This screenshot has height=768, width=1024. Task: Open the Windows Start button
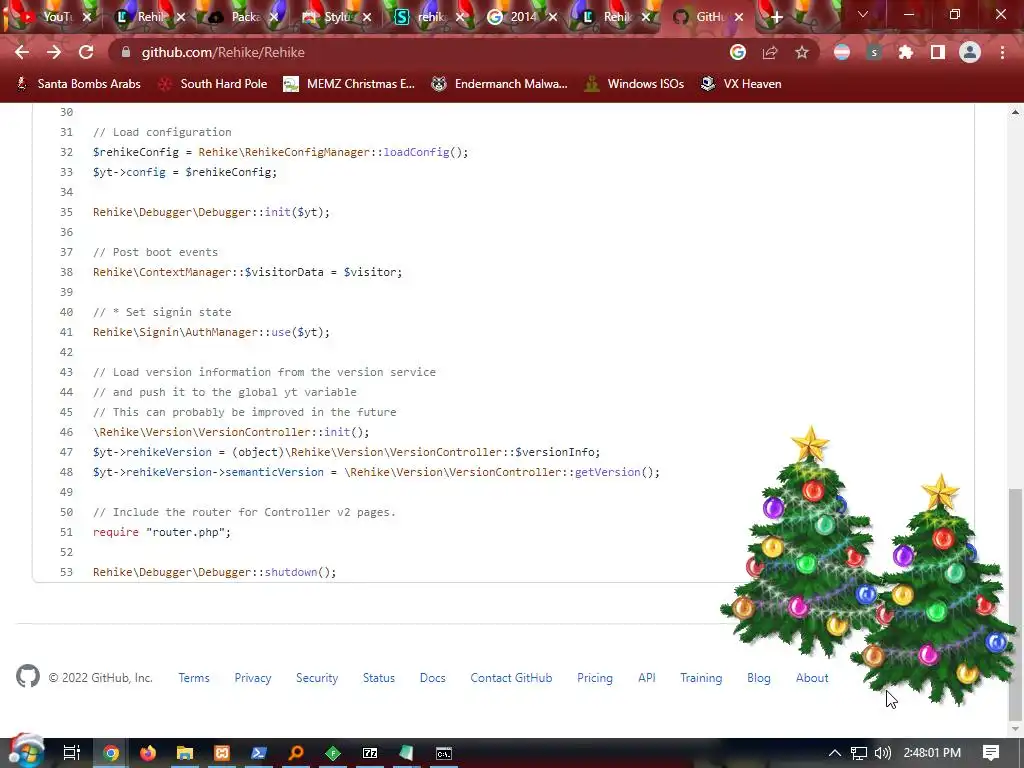click(26, 752)
